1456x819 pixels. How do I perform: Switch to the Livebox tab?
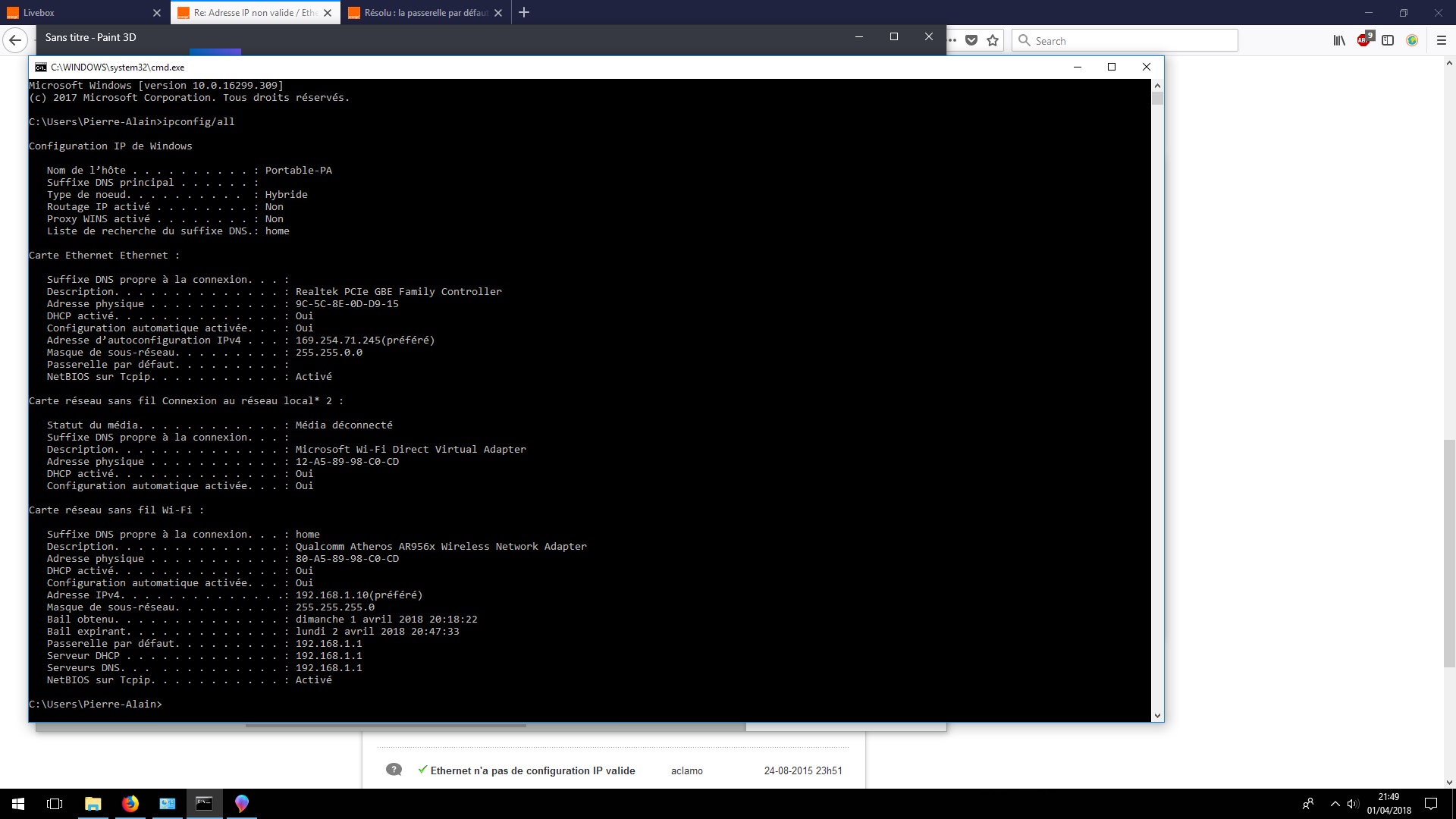tap(76, 13)
